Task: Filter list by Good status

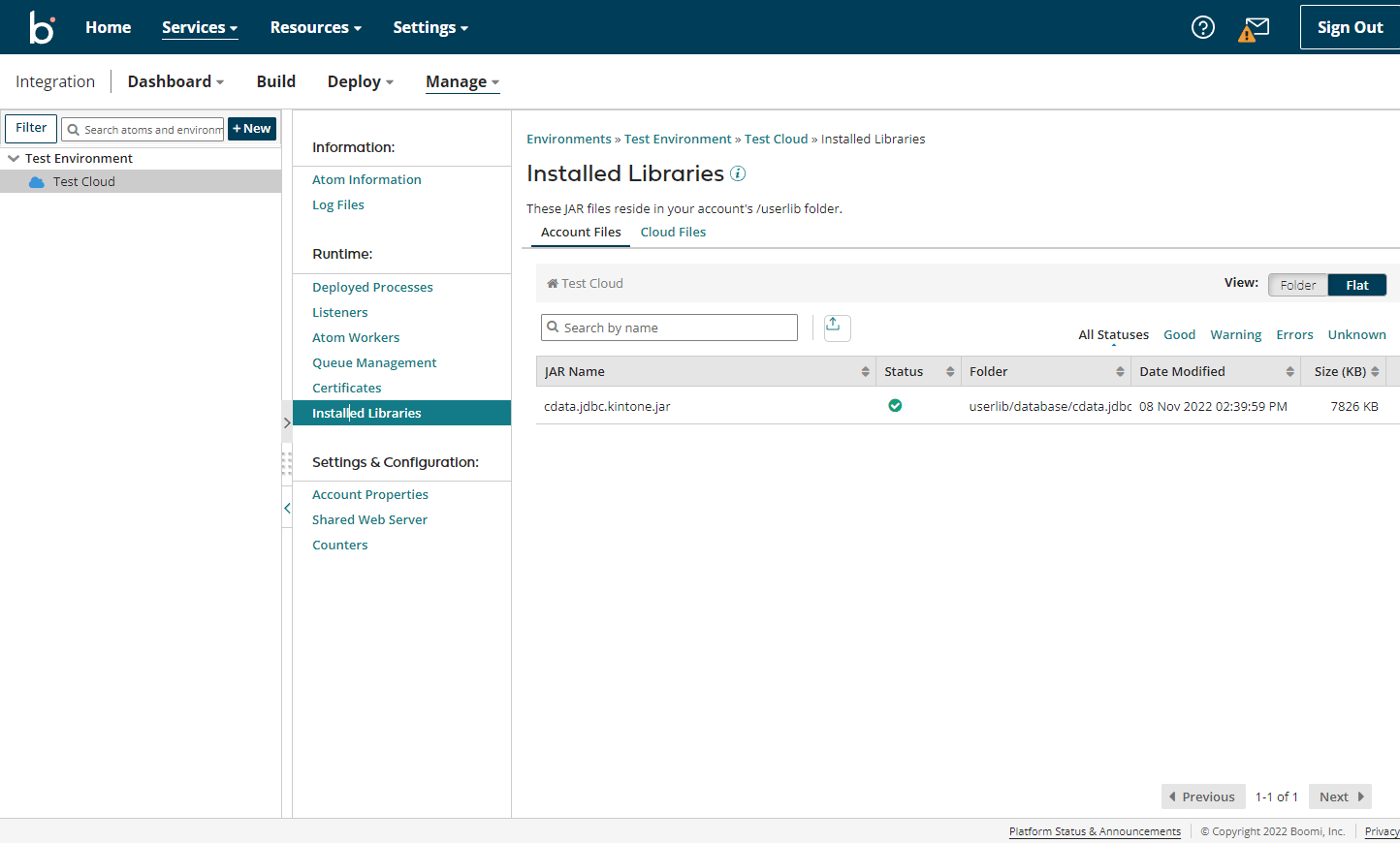Action: tap(1180, 335)
